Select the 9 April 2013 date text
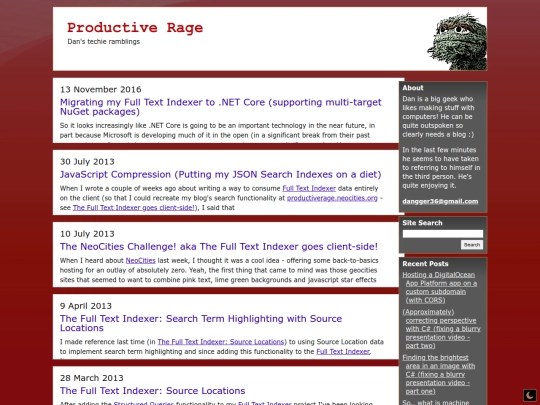 (86, 306)
